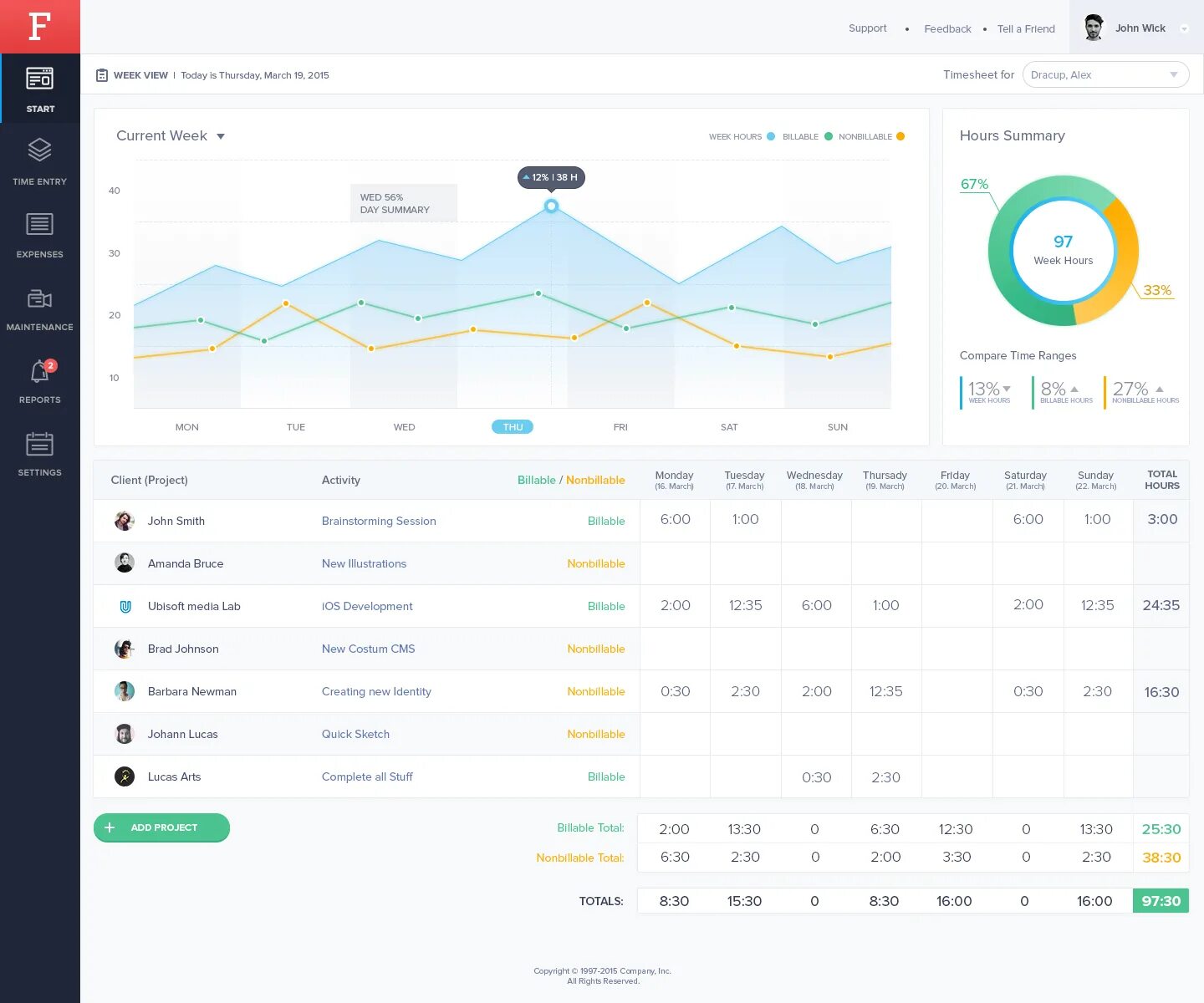Click Tell a Friend link

pos(1026,28)
